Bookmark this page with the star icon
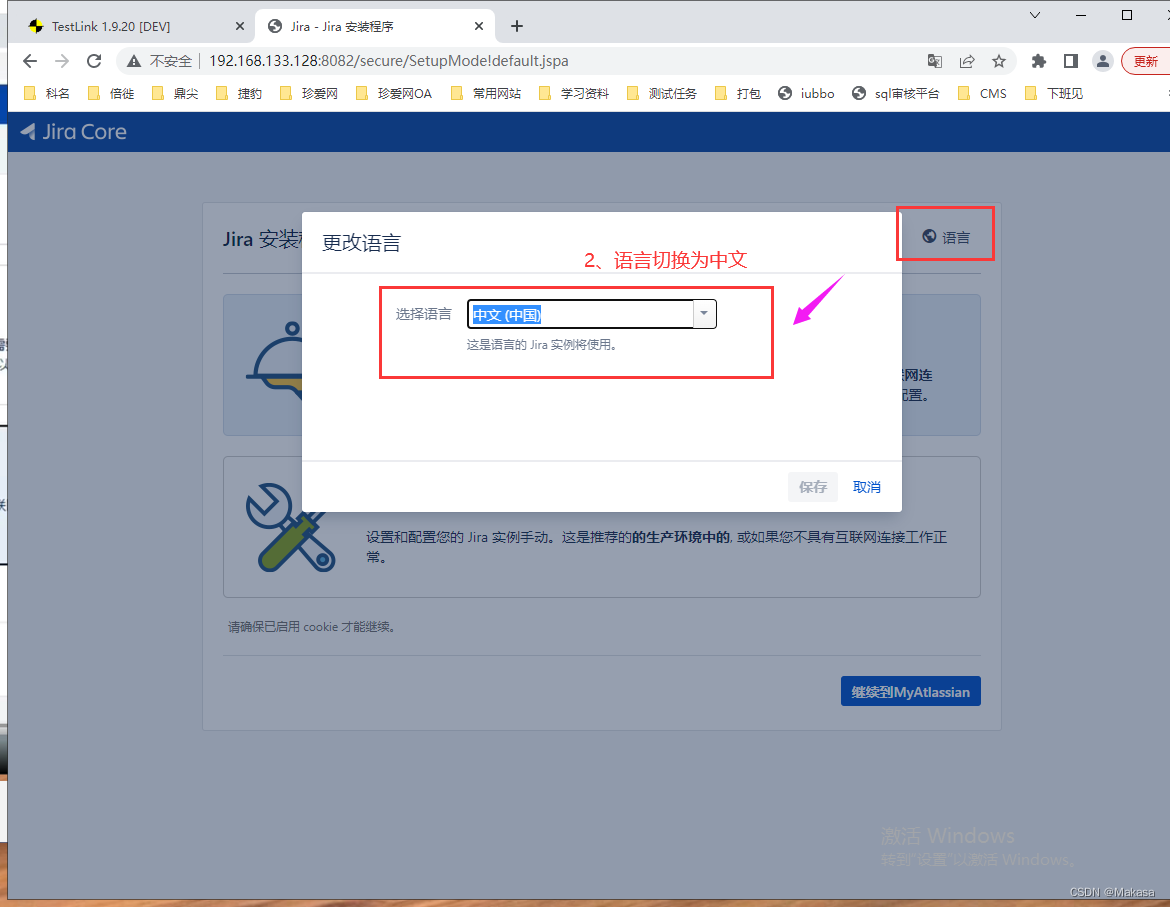This screenshot has width=1170, height=907. click(x=999, y=61)
